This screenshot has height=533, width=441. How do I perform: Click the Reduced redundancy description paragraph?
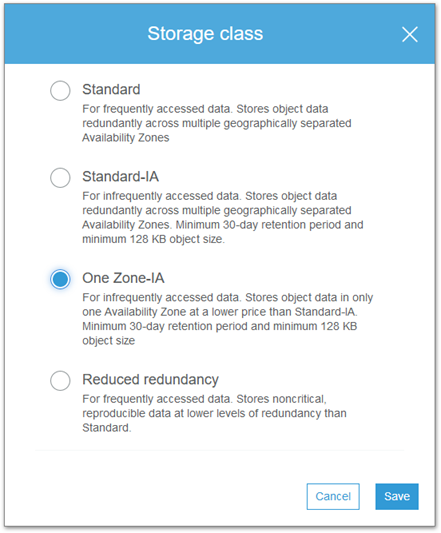tap(215, 413)
